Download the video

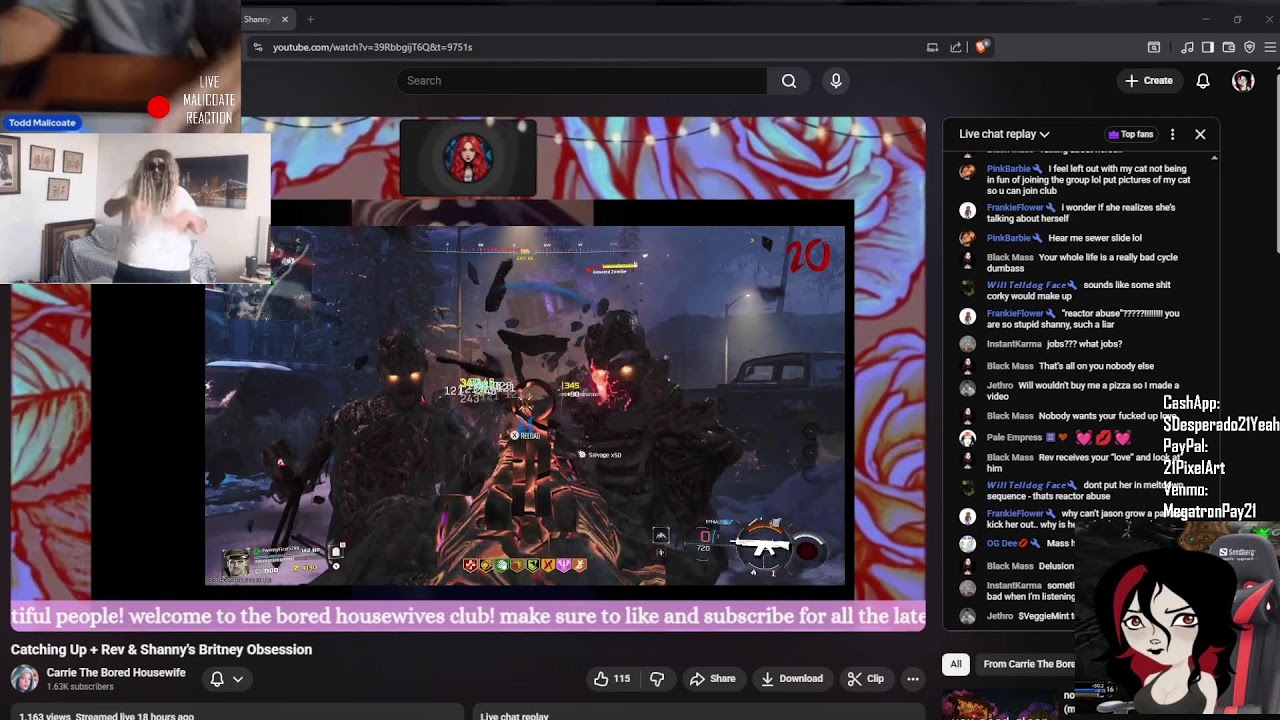(x=791, y=679)
